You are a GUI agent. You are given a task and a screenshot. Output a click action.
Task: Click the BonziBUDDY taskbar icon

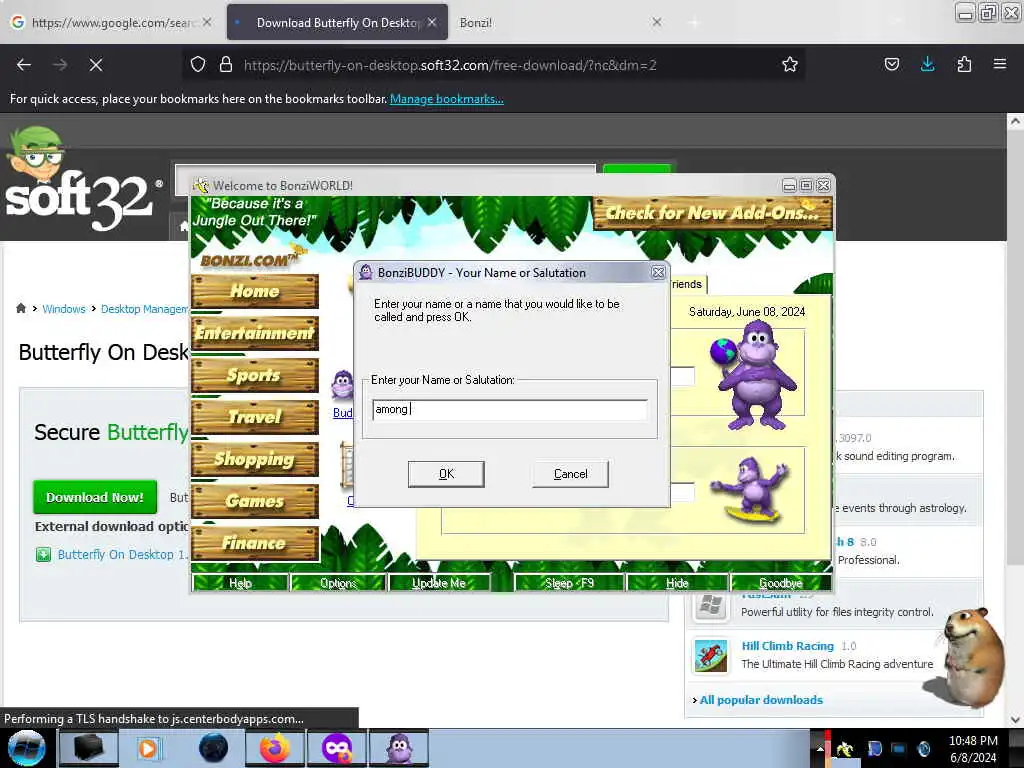pyautogui.click(x=399, y=748)
